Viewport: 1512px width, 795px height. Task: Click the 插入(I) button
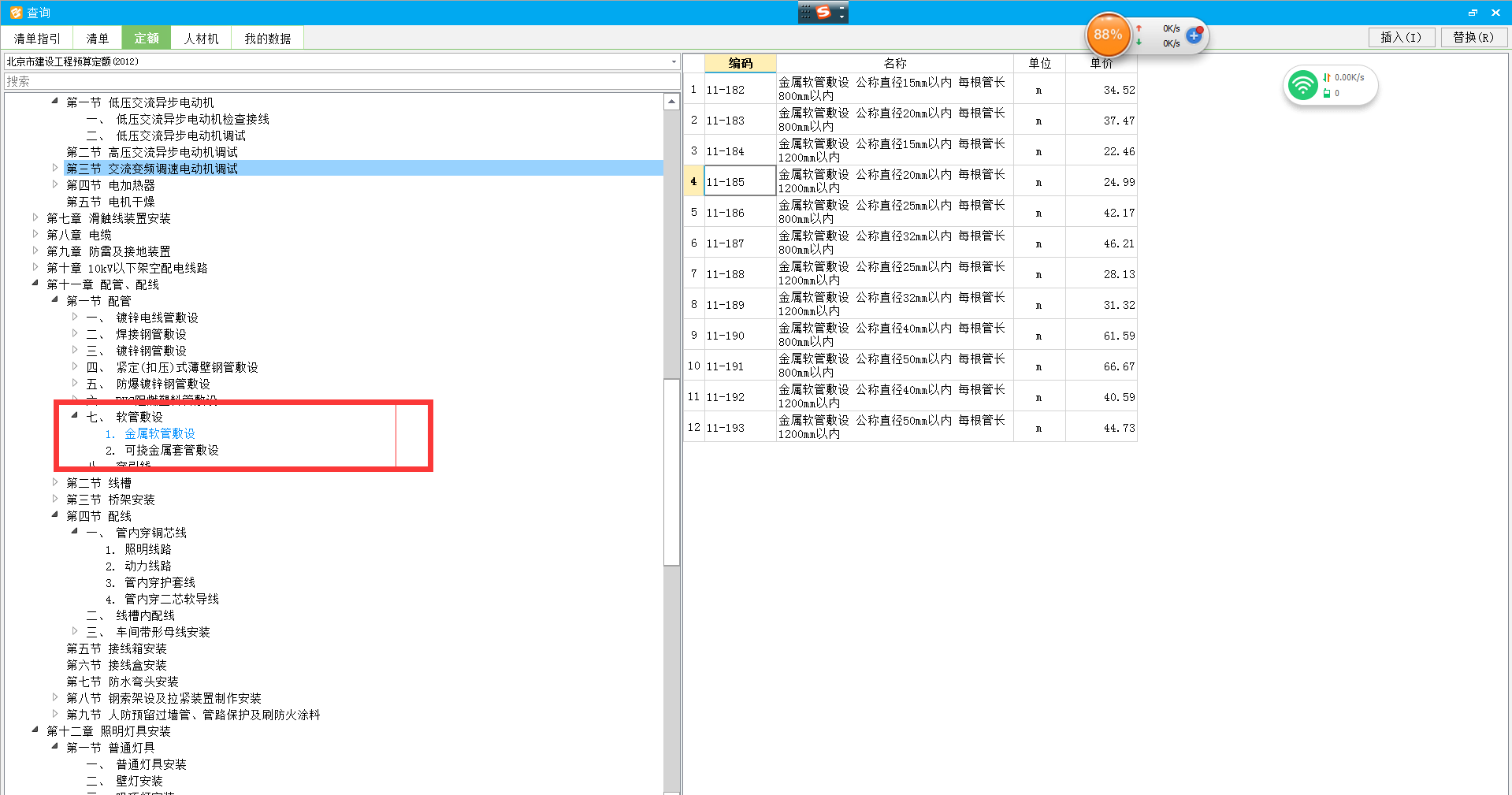pyautogui.click(x=1401, y=37)
